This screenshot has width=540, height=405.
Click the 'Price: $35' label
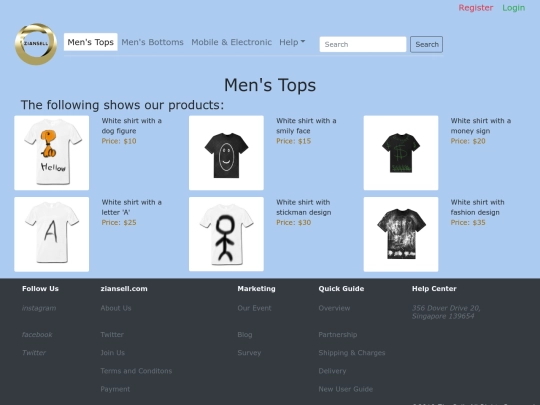tap(468, 222)
